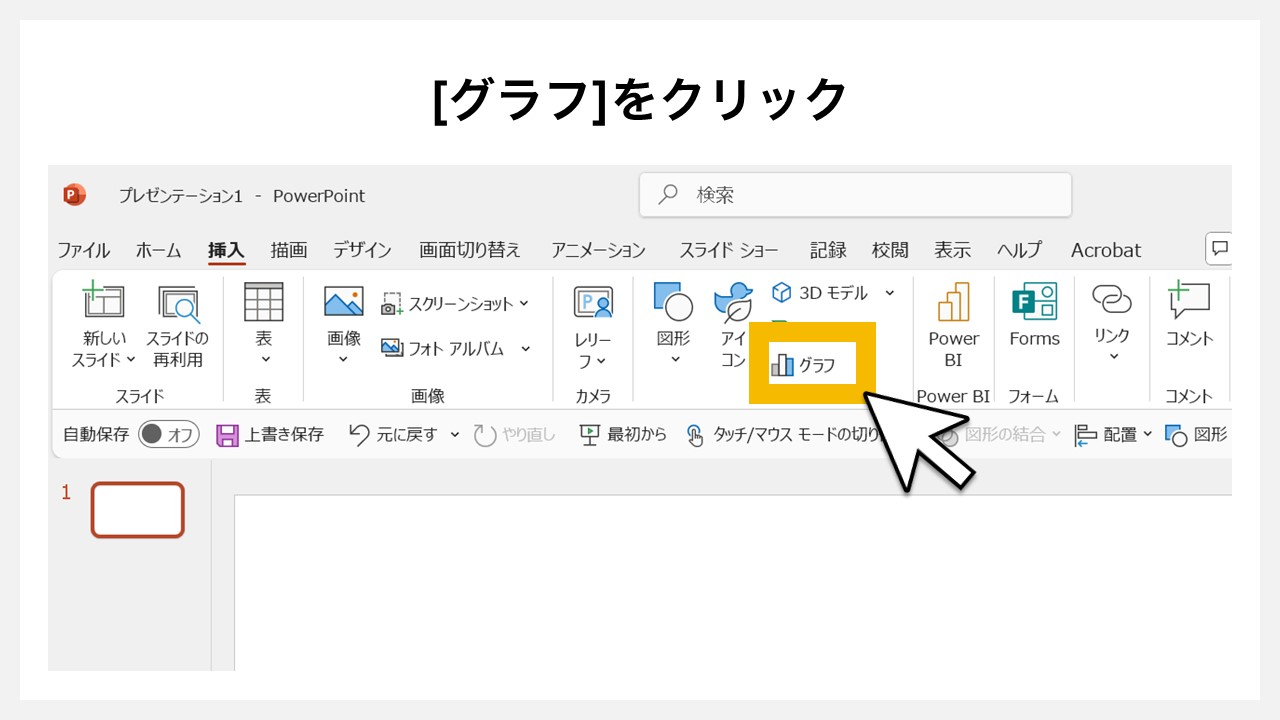Screen dimensions: 1280x720
Task: Open the スライド ショー tab
Action: (x=727, y=250)
